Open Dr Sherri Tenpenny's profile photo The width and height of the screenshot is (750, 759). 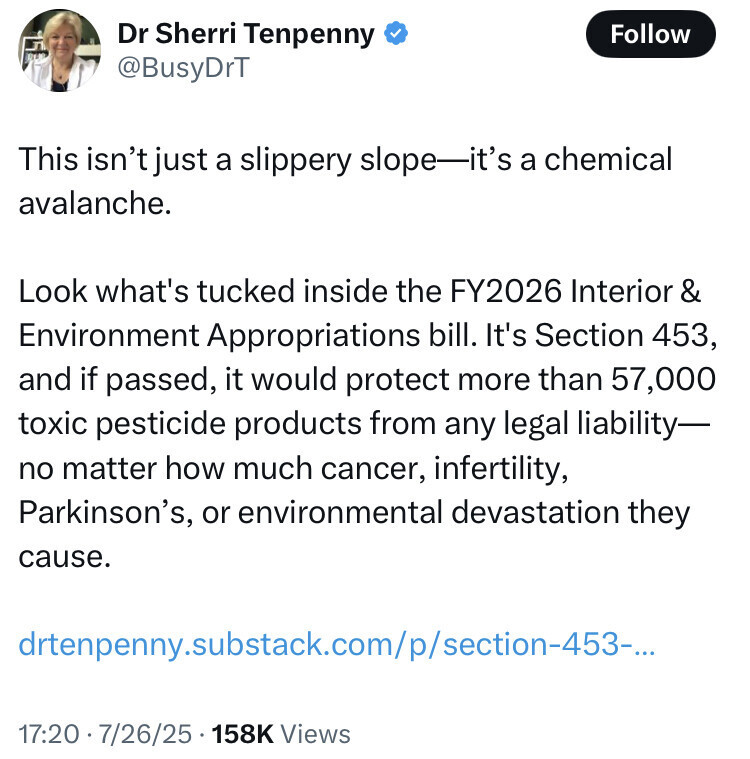point(60,50)
